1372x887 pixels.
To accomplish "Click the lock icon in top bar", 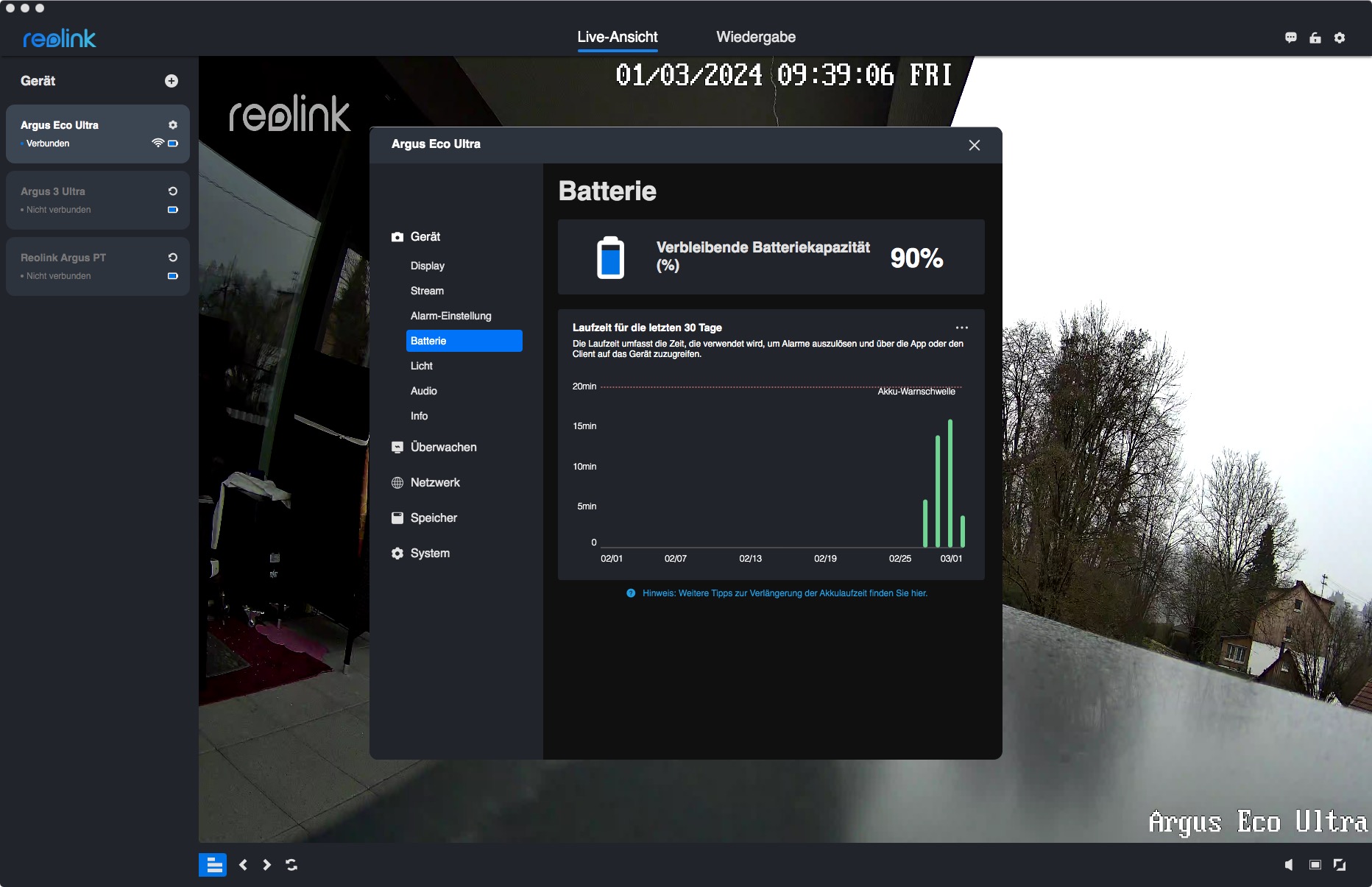I will (x=1315, y=38).
